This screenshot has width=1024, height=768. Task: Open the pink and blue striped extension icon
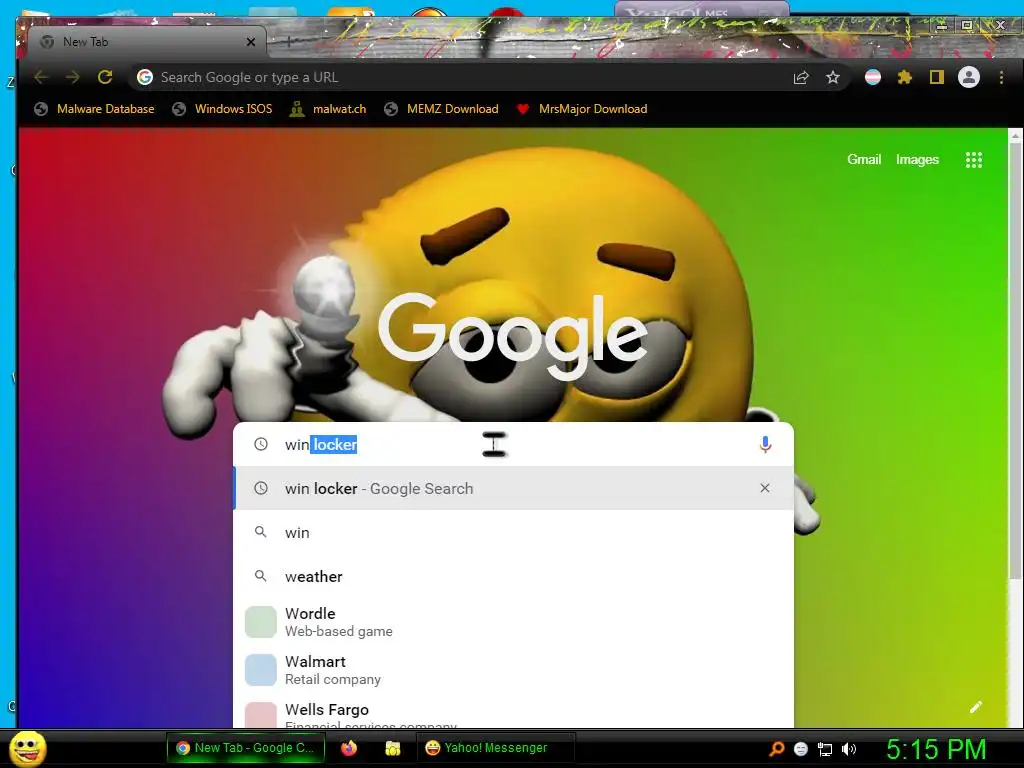872,78
